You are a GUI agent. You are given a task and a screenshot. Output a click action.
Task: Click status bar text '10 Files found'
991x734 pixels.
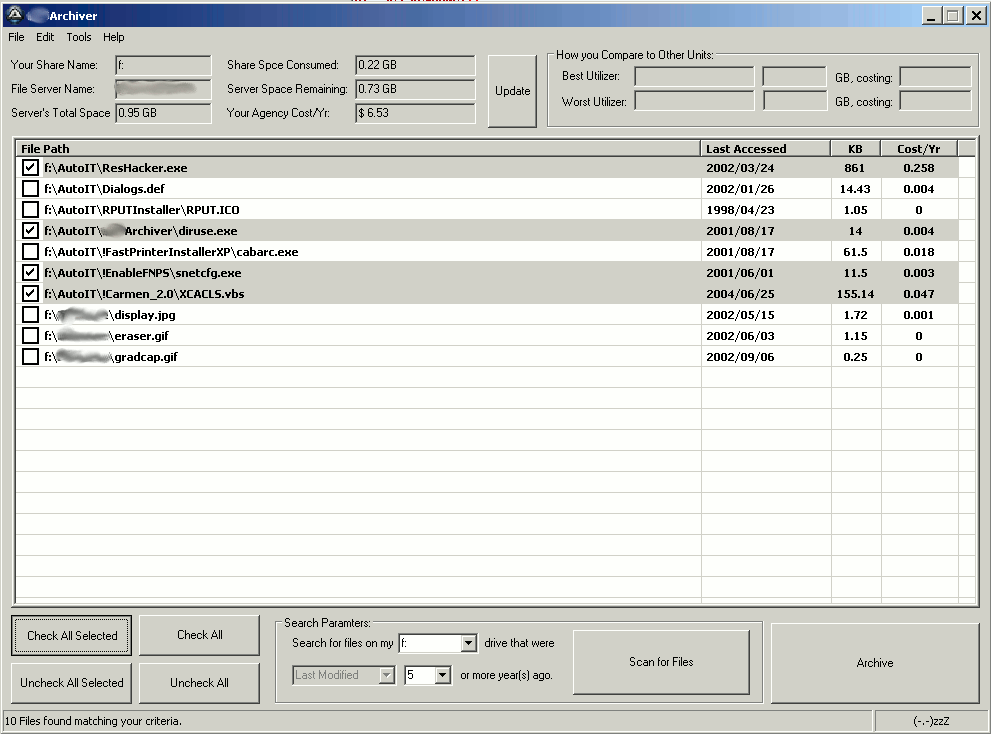pyautogui.click(x=93, y=721)
